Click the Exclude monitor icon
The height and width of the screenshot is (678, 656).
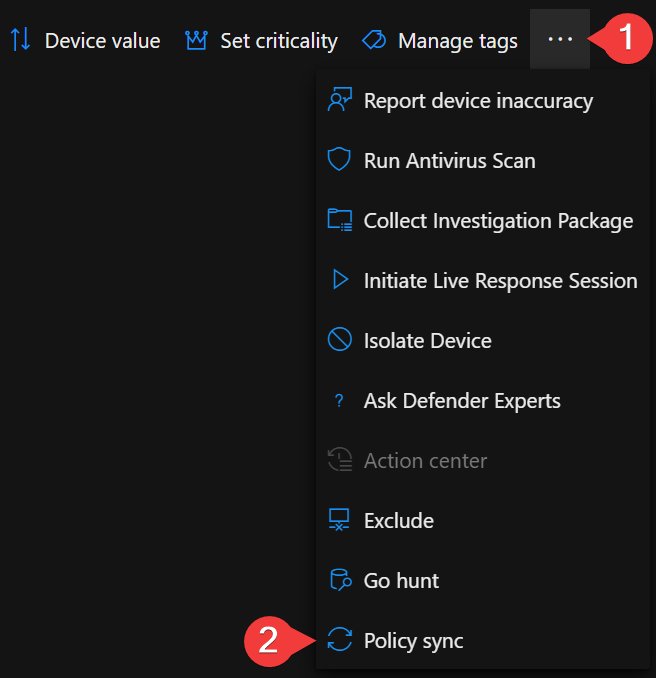click(339, 519)
